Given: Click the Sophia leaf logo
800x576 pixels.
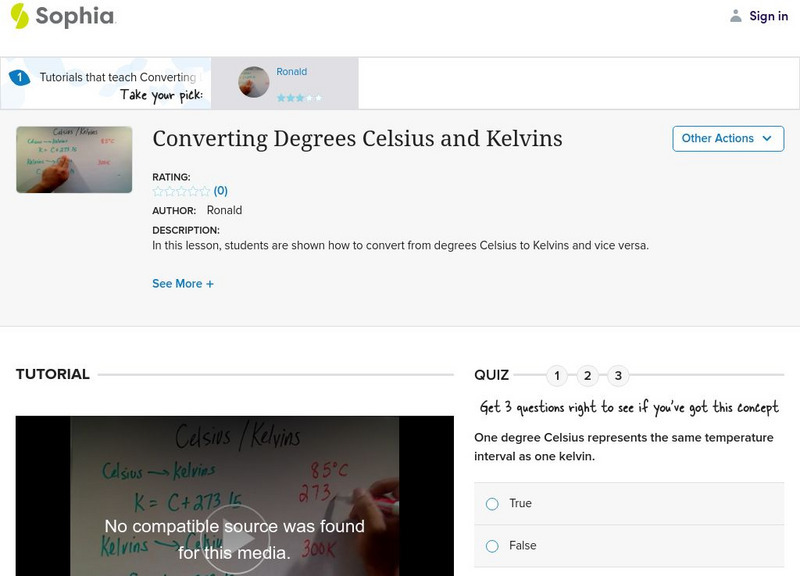Looking at the screenshot, I should 19,17.
